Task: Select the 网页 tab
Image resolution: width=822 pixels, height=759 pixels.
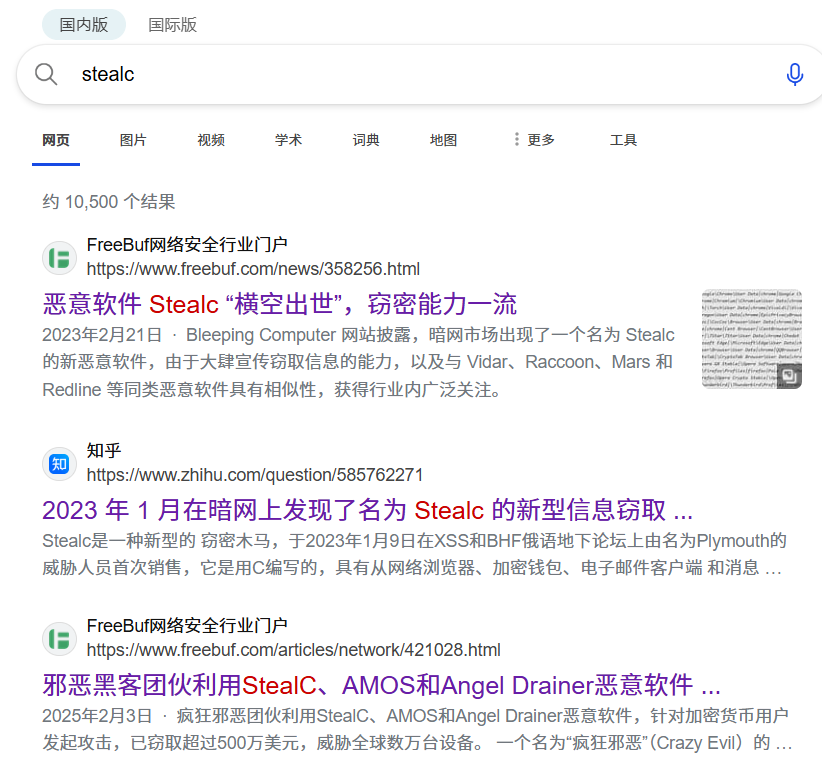Action: (56, 140)
